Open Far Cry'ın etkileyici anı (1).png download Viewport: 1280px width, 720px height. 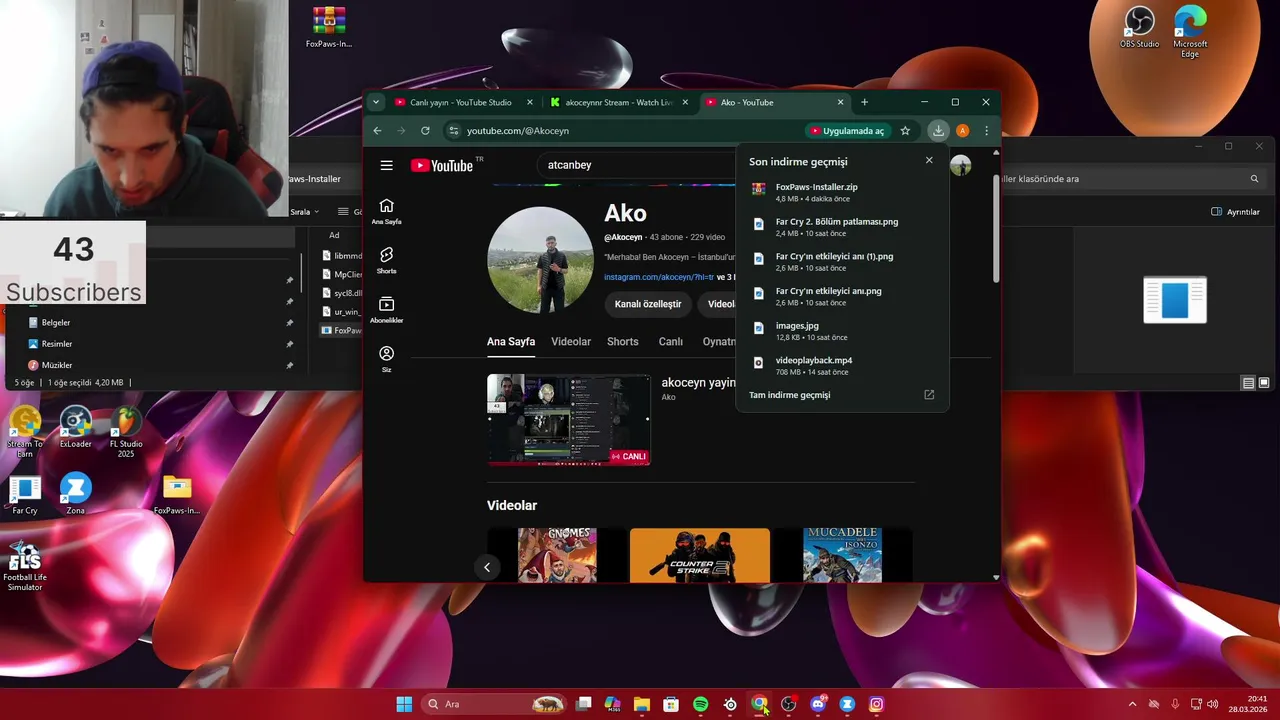point(842,262)
